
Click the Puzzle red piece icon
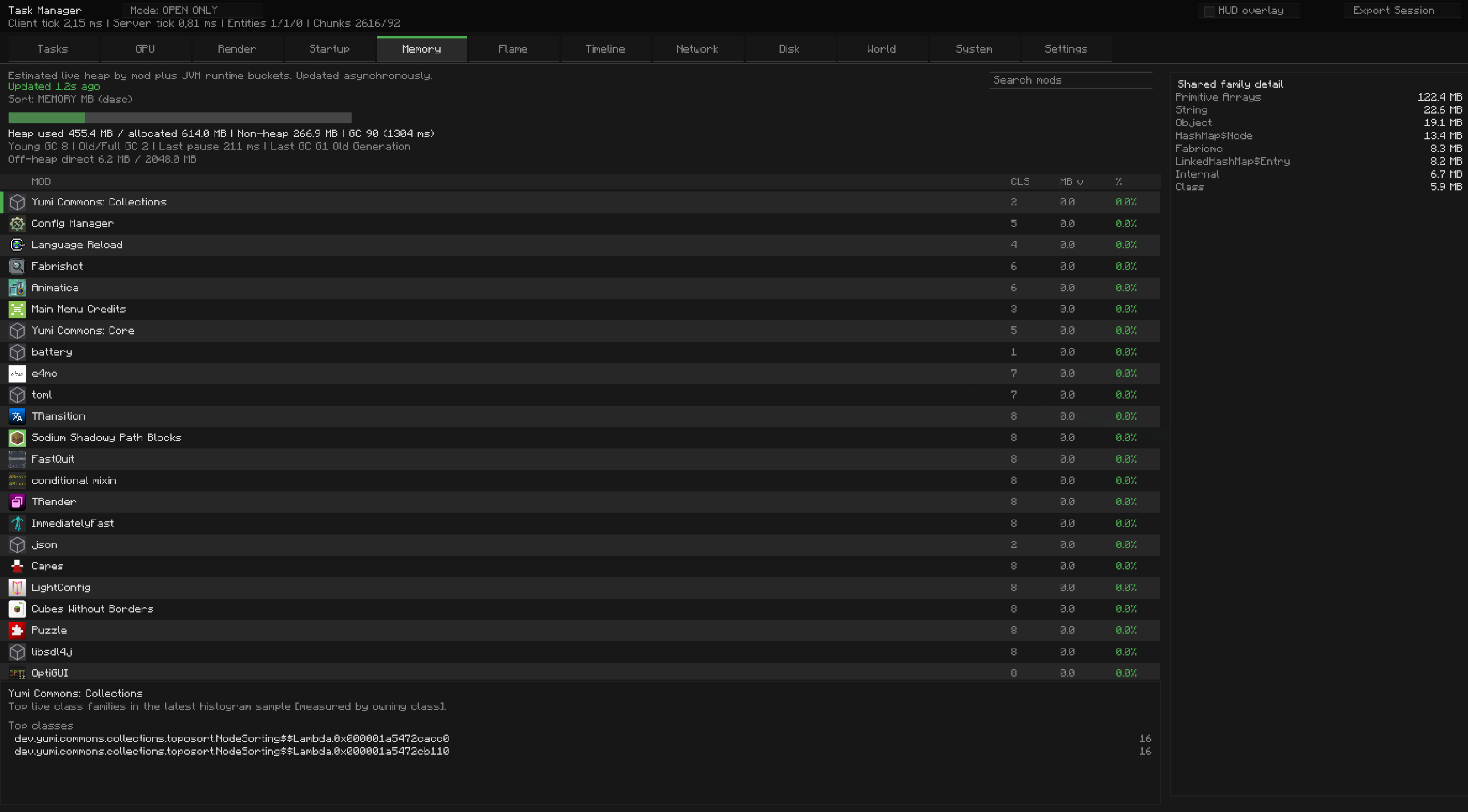point(17,630)
